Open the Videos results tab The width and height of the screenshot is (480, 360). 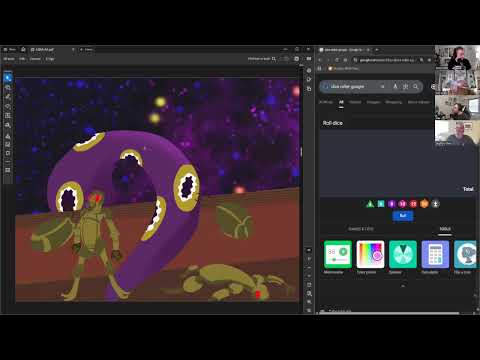355,102
